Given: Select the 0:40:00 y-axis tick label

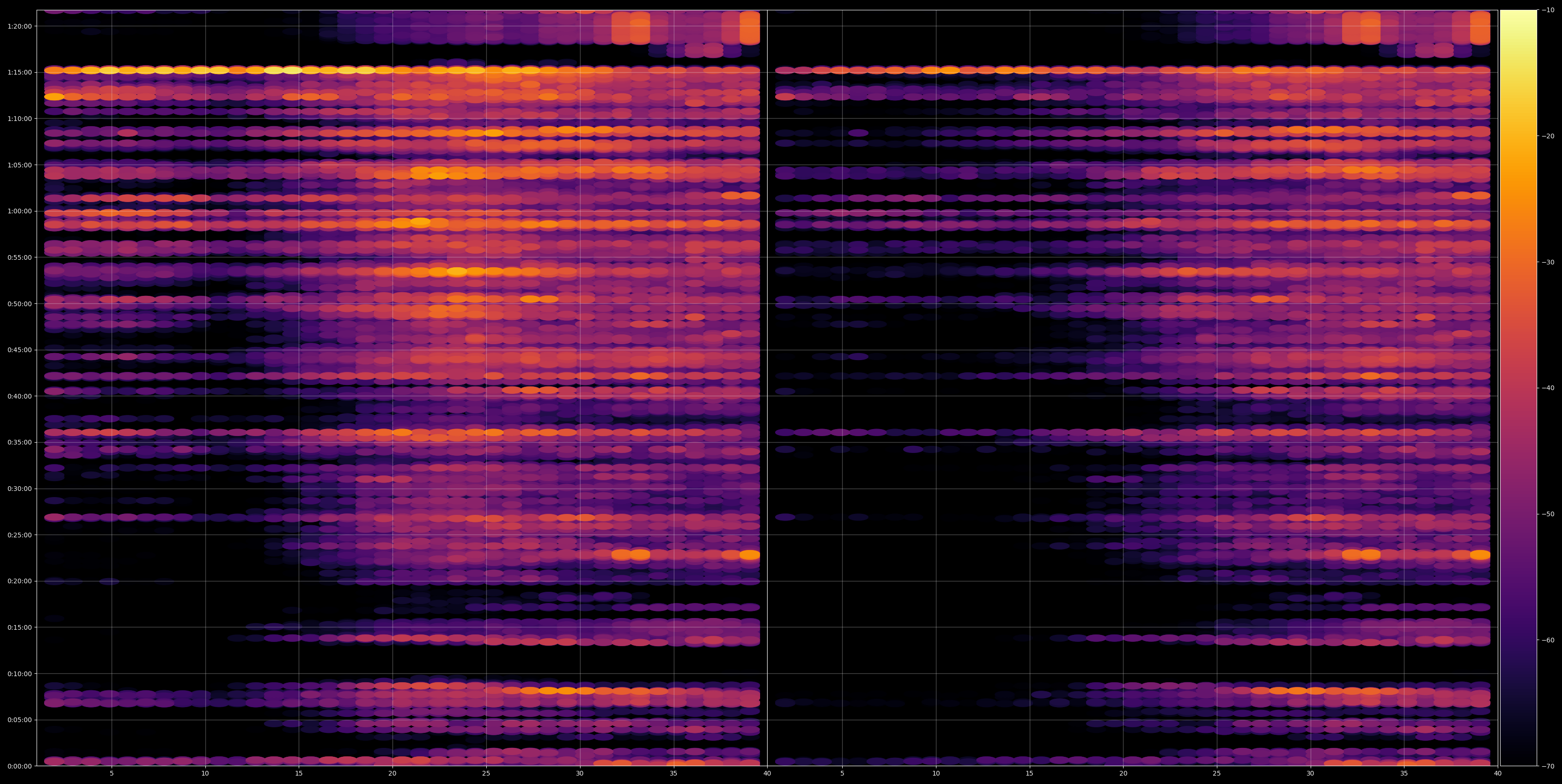Looking at the screenshot, I should pyautogui.click(x=19, y=396).
